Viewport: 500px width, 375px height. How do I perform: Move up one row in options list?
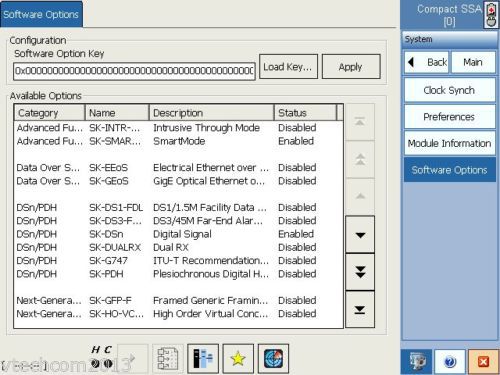(360, 197)
